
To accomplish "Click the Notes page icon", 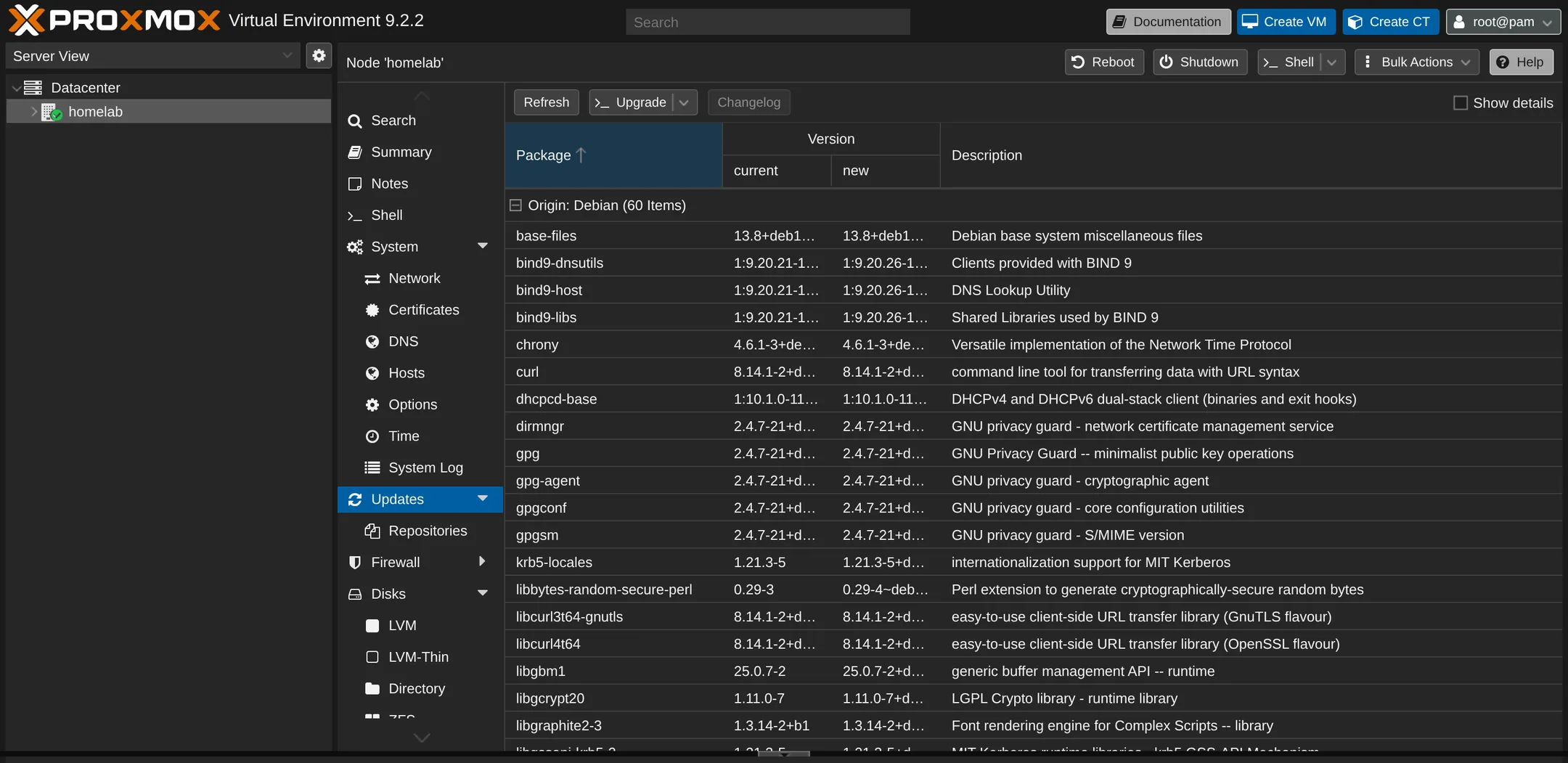I will click(x=355, y=184).
